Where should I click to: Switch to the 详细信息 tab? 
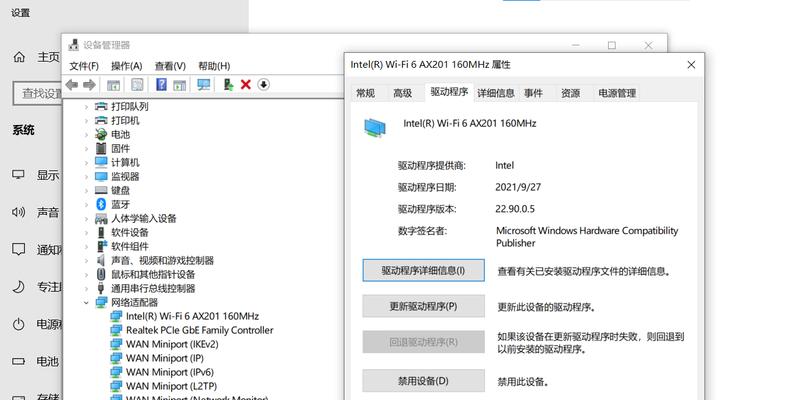pos(496,93)
